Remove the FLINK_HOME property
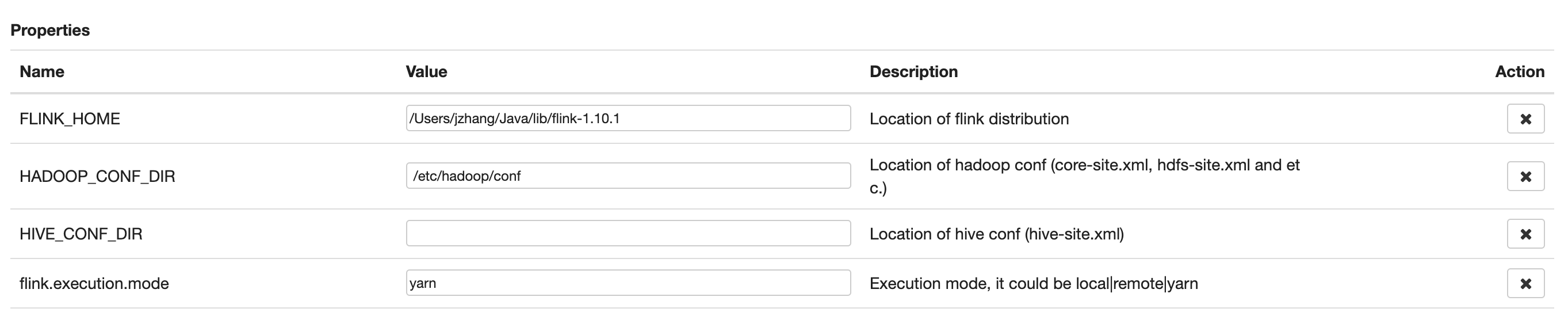Screen dimensions: 1568x312 coord(1525,119)
